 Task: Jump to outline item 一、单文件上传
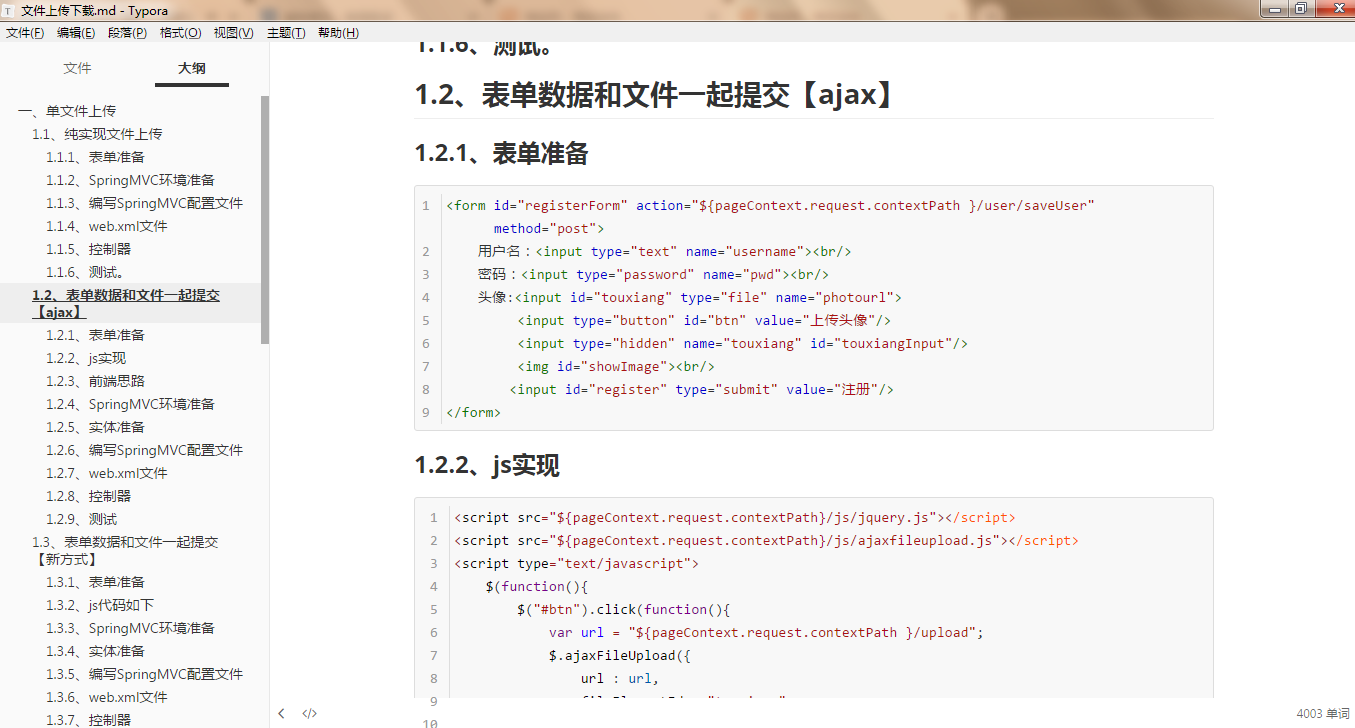pyautogui.click(x=67, y=111)
